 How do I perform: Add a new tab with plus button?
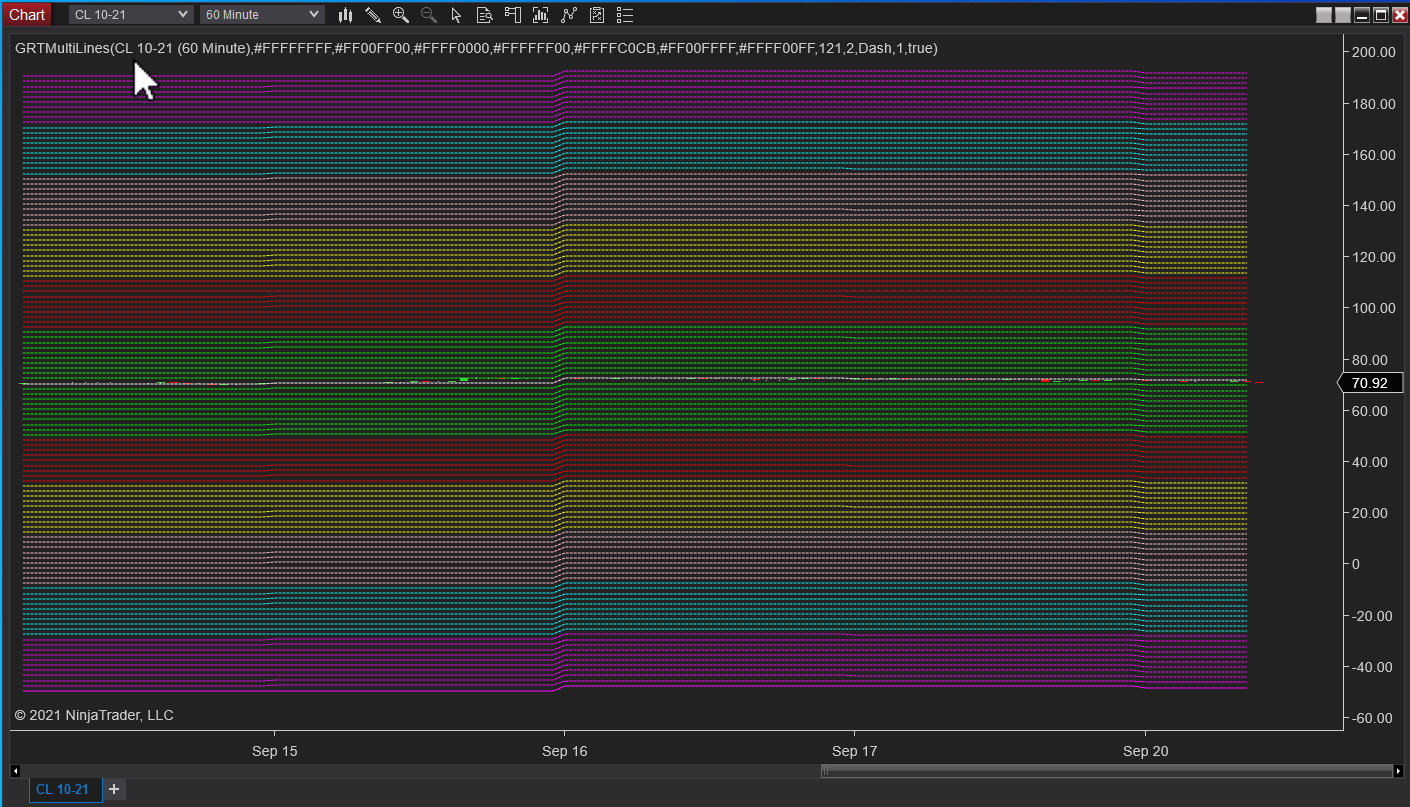114,790
